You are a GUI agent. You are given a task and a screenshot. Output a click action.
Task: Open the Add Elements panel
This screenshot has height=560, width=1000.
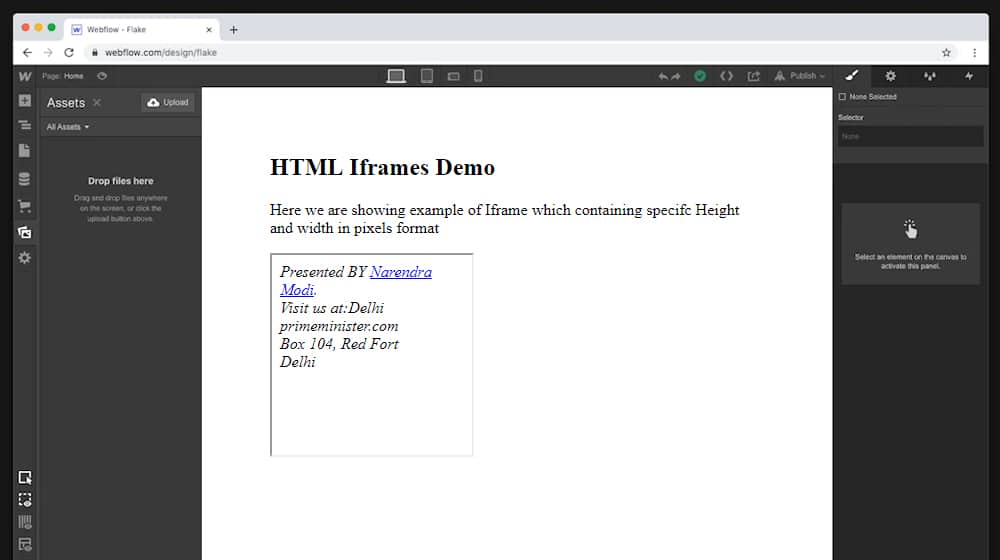(24, 101)
